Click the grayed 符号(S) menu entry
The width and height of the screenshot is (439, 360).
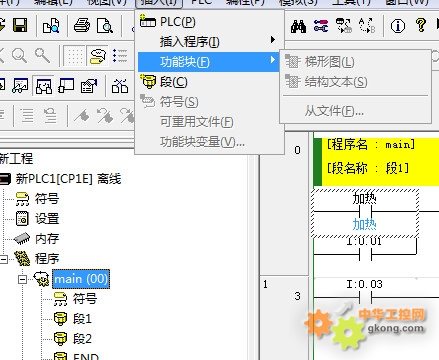[x=209, y=102]
